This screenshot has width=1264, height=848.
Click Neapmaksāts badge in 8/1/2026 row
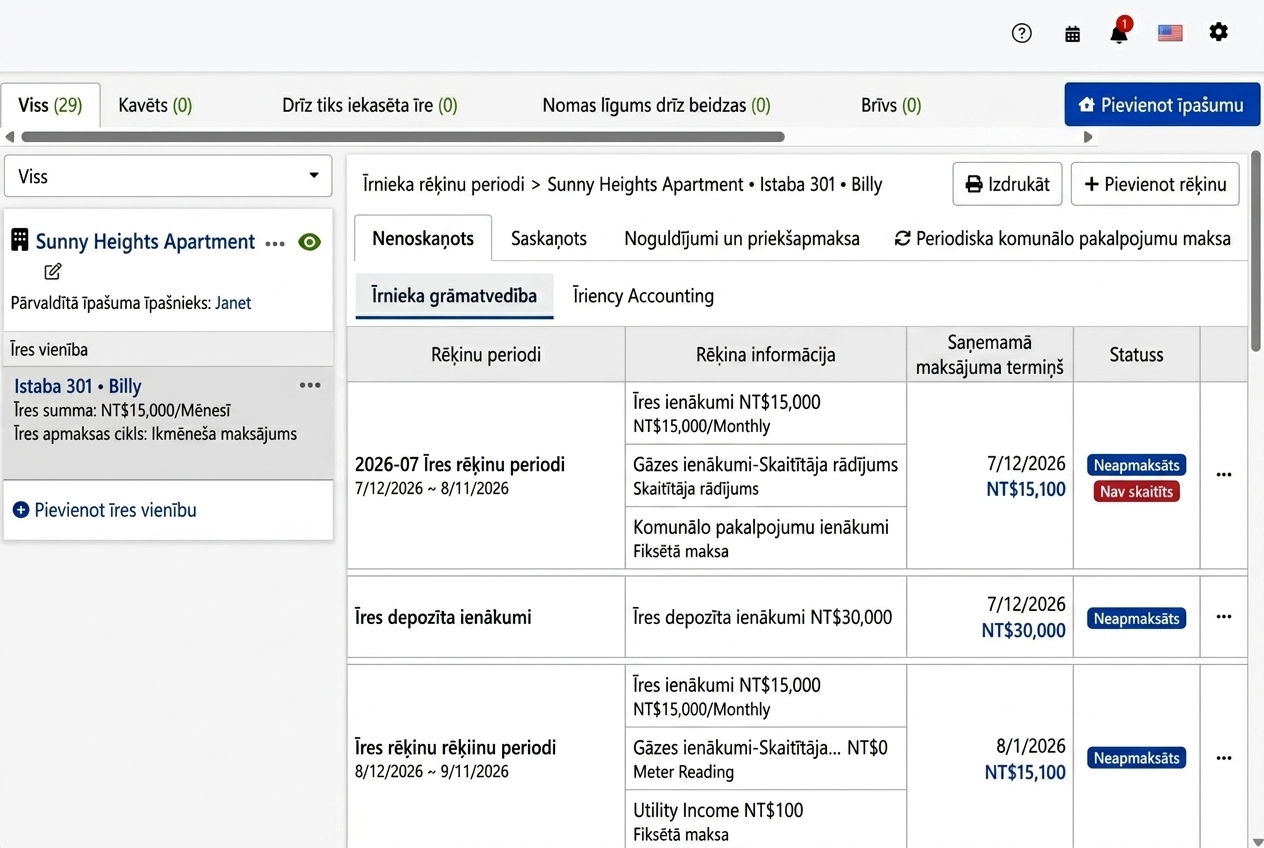[x=1136, y=758]
